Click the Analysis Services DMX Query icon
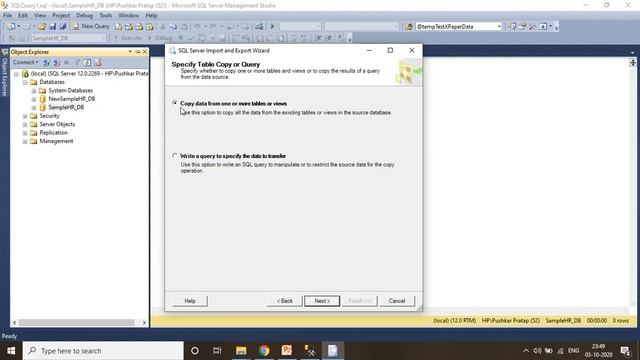The width and height of the screenshot is (640, 360). coord(139,27)
